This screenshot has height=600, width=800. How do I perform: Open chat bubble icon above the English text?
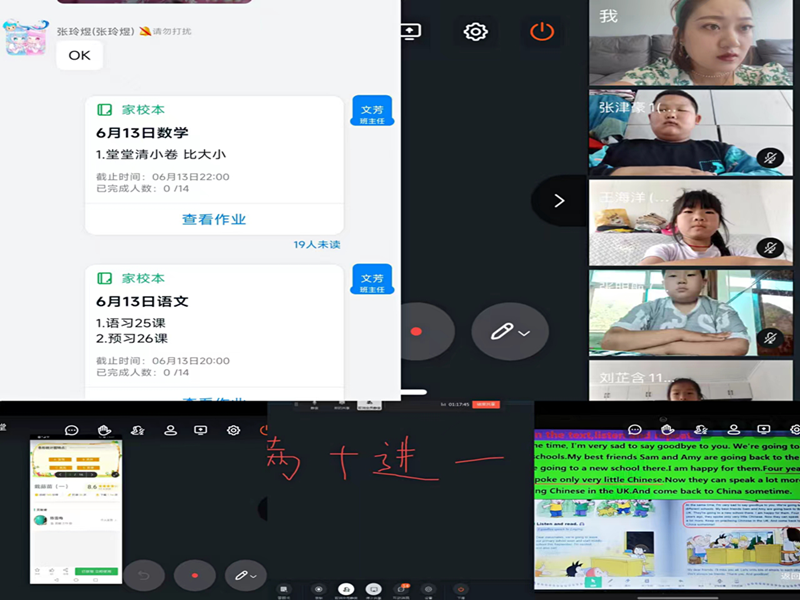tap(635, 430)
